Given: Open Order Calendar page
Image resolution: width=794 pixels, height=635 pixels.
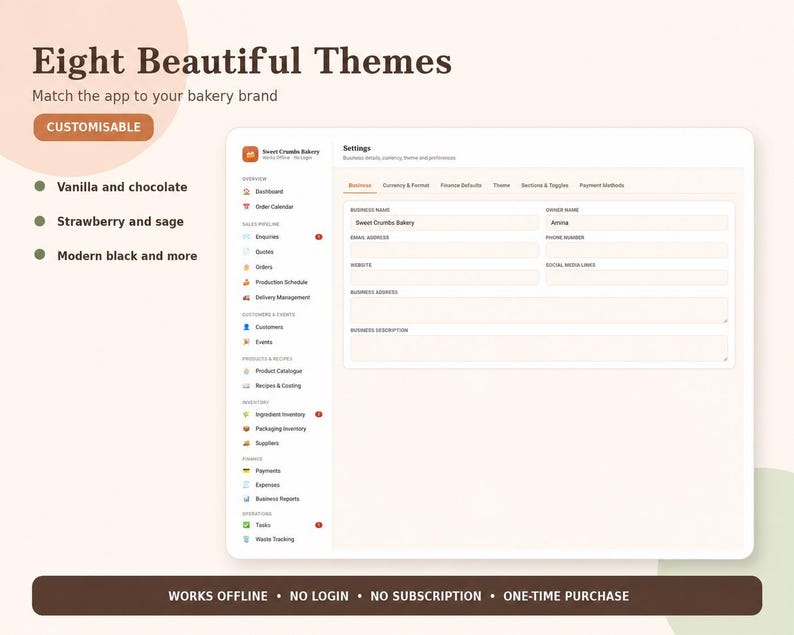Looking at the screenshot, I should [x=274, y=207].
